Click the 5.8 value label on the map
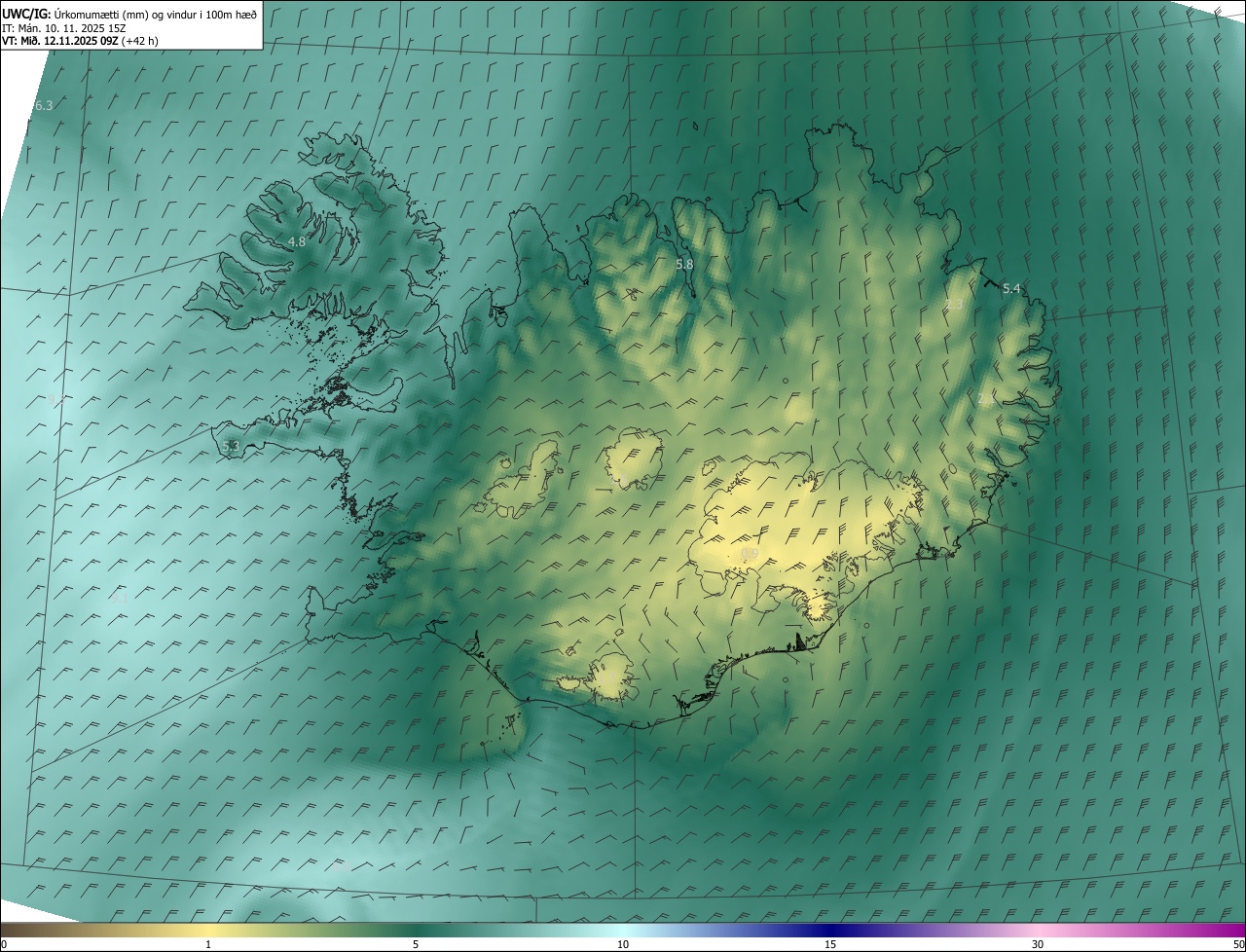Image resolution: width=1246 pixels, height=952 pixels. point(684,264)
